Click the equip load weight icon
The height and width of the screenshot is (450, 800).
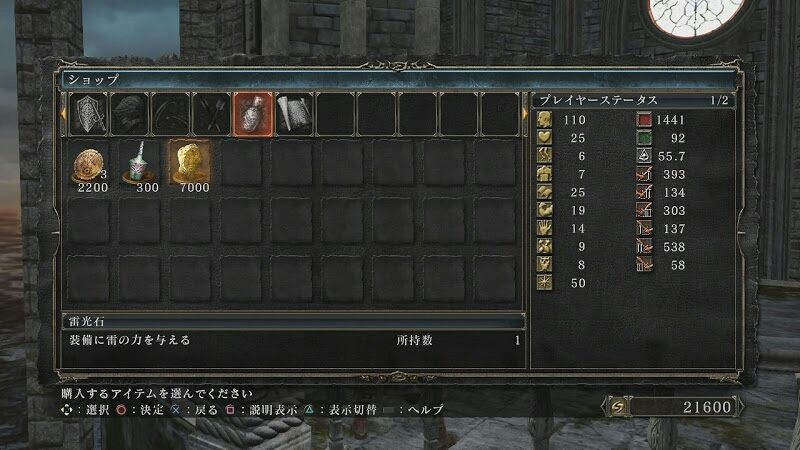pos(644,156)
